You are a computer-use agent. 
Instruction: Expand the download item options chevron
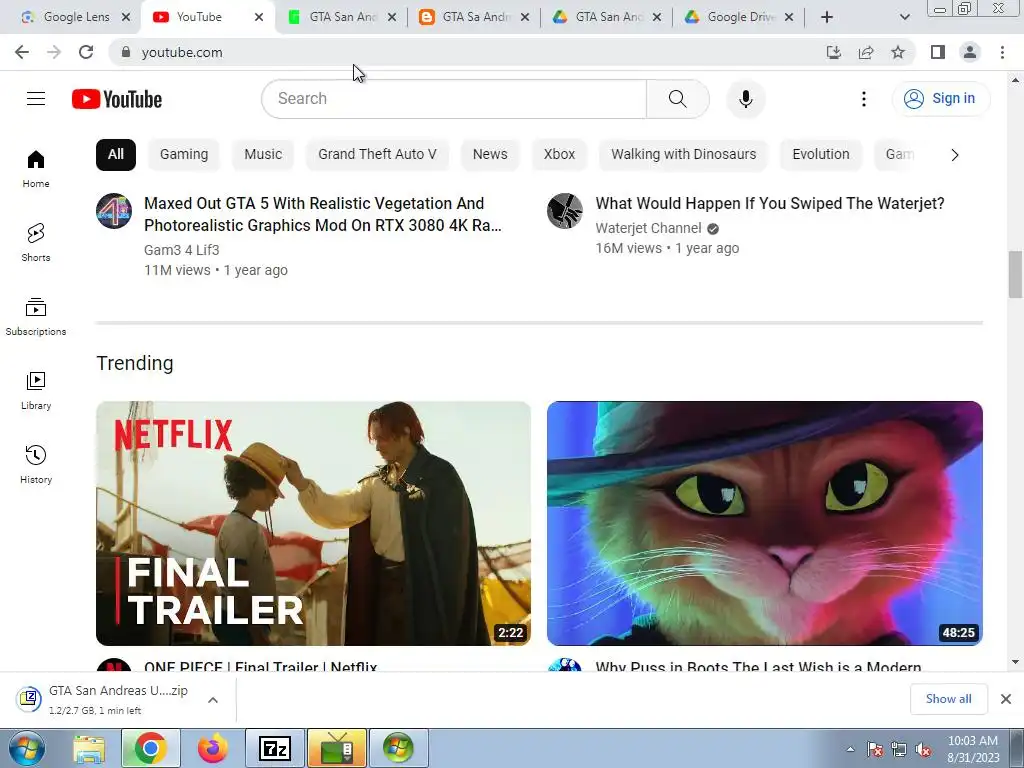coord(213,700)
